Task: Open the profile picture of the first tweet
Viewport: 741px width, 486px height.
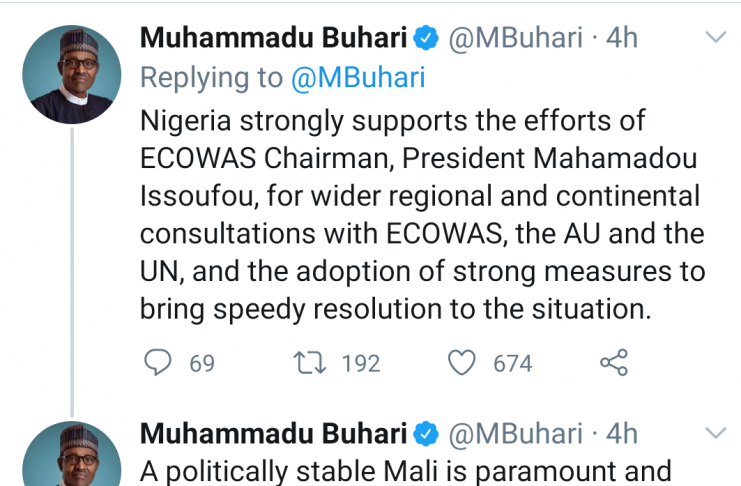Action: 72,76
